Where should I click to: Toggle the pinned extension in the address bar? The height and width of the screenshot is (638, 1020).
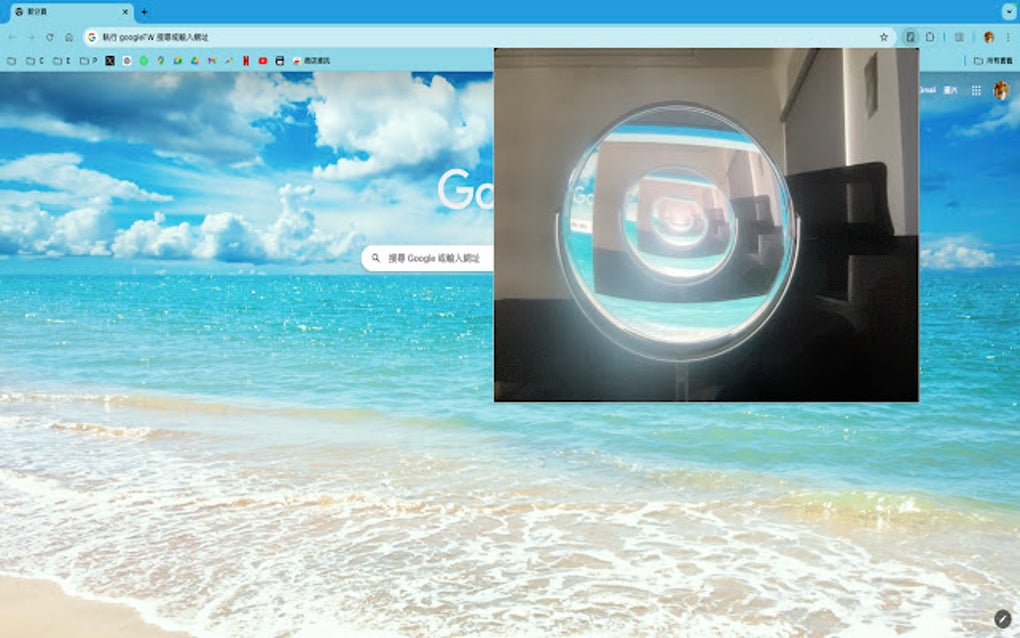(x=911, y=36)
